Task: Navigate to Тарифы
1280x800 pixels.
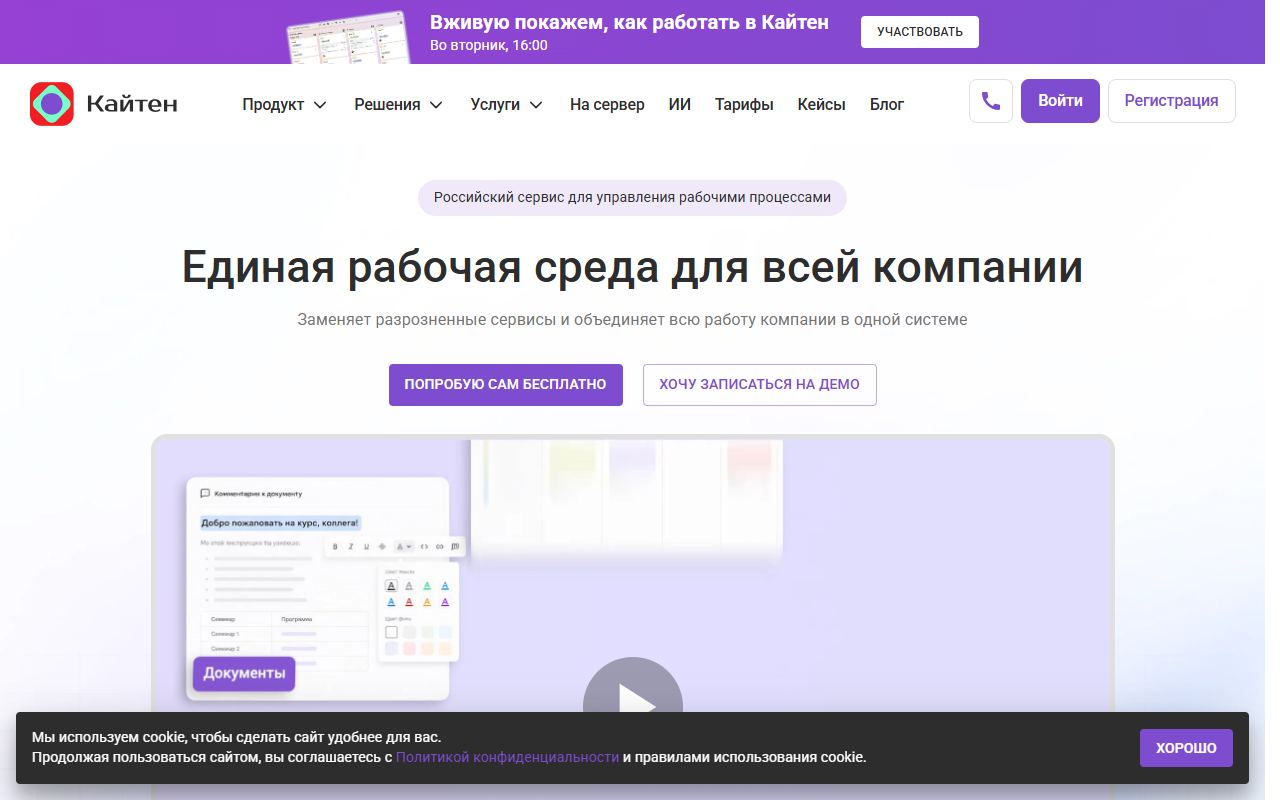Action: click(x=744, y=104)
